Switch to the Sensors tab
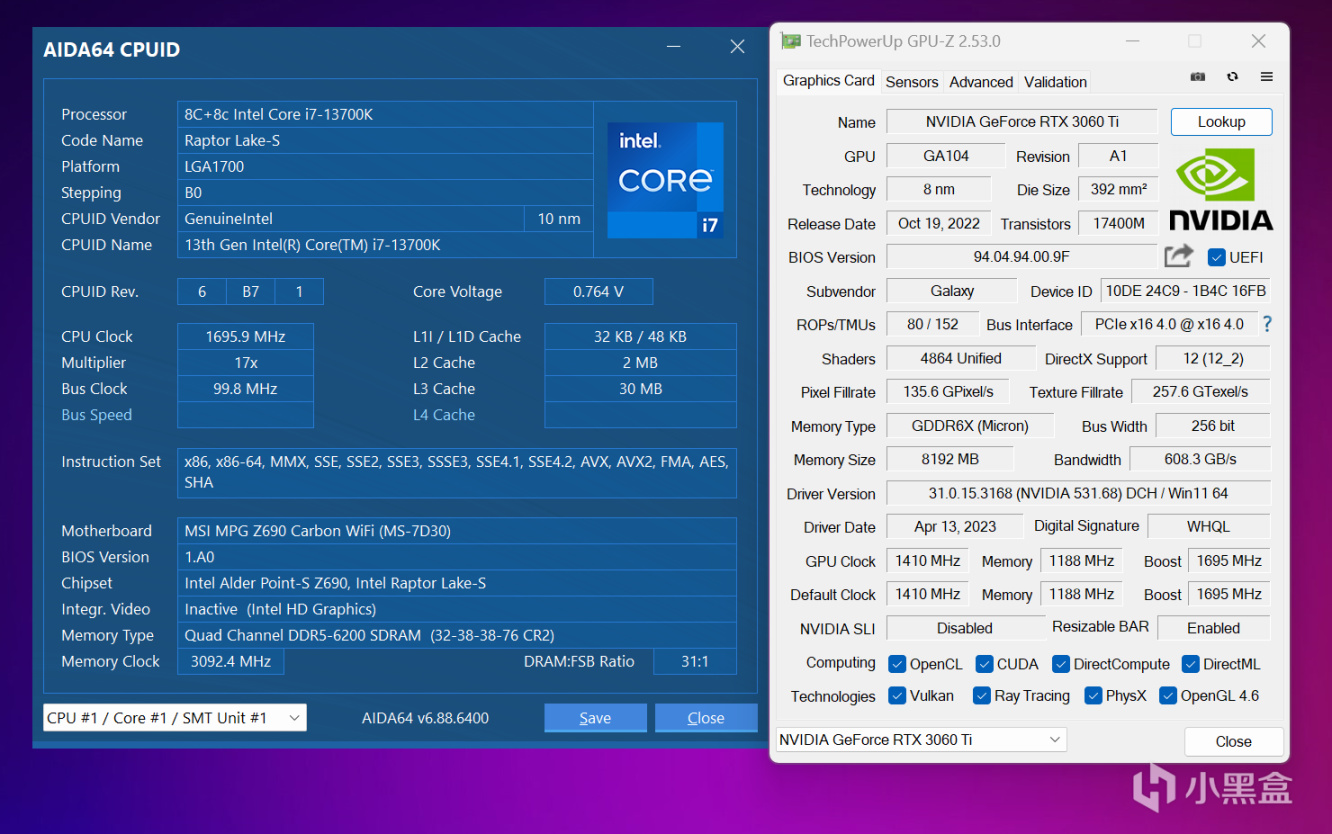Image resolution: width=1332 pixels, height=834 pixels. (x=911, y=82)
